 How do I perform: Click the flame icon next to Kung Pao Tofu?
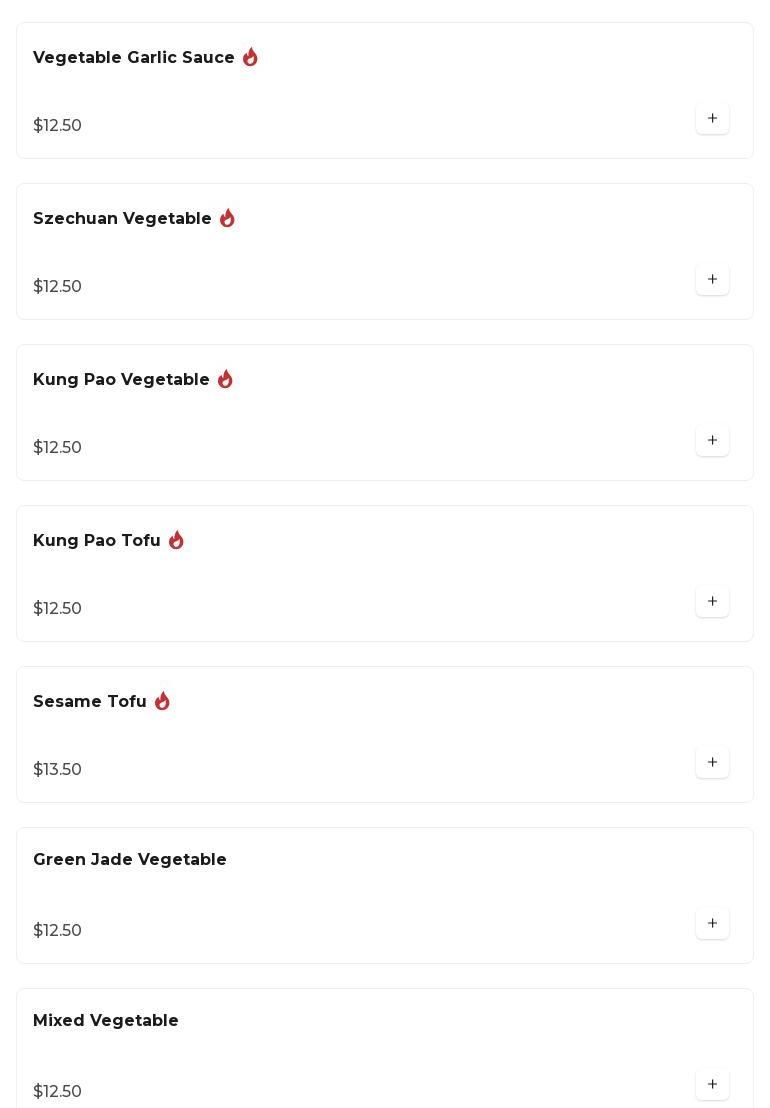tap(176, 541)
